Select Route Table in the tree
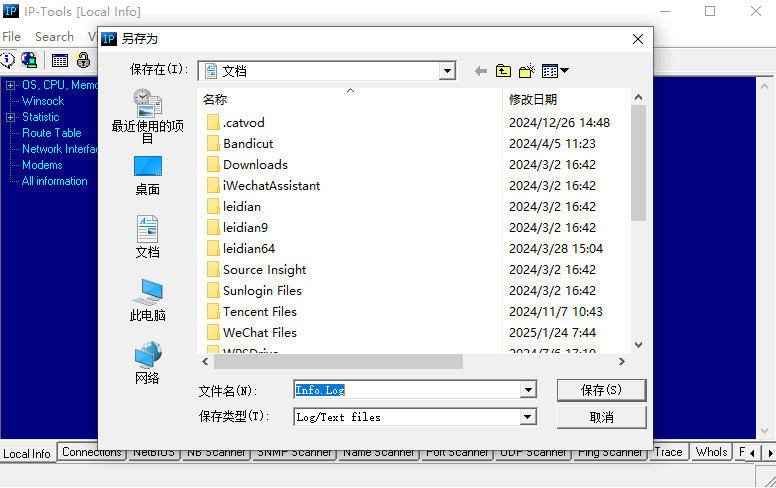The height and width of the screenshot is (488, 776). 51,133
